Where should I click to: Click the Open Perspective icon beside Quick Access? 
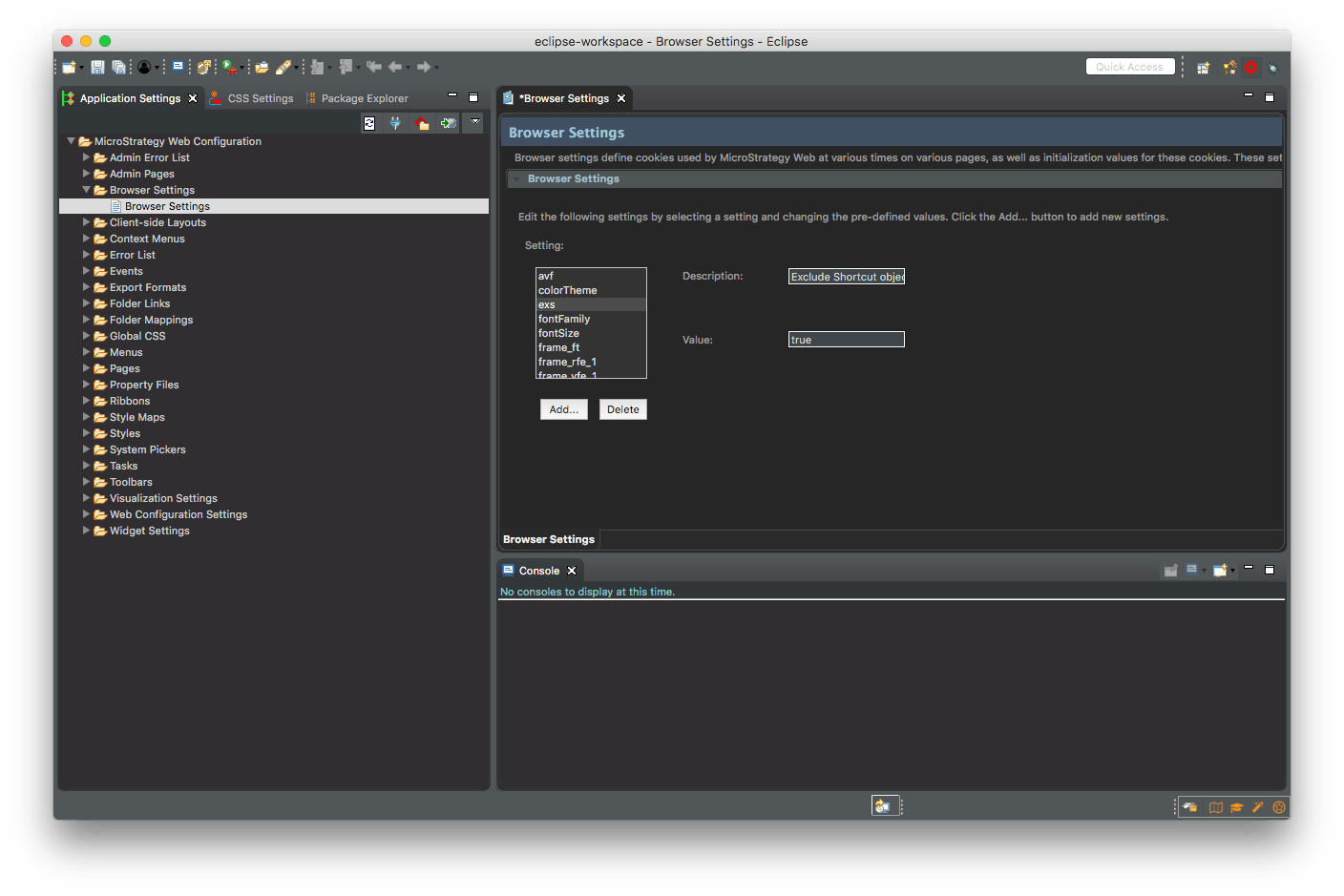[x=1204, y=67]
